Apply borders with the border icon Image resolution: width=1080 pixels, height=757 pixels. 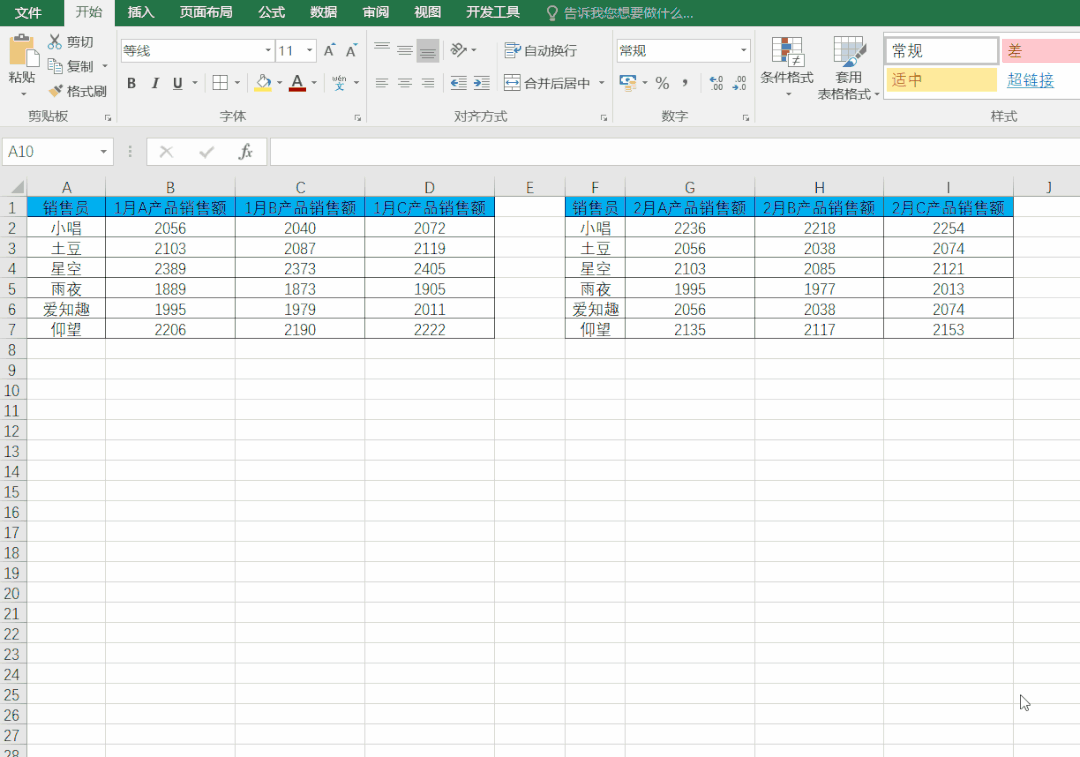220,83
